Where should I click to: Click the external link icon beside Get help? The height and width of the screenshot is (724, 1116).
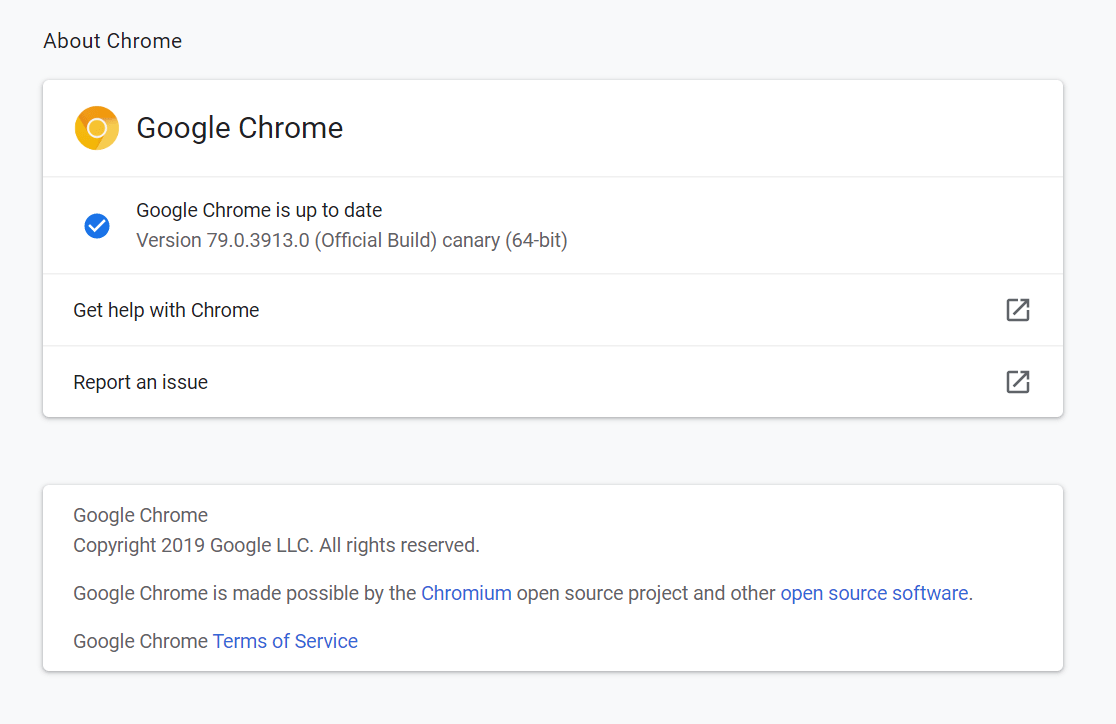coord(1017,310)
